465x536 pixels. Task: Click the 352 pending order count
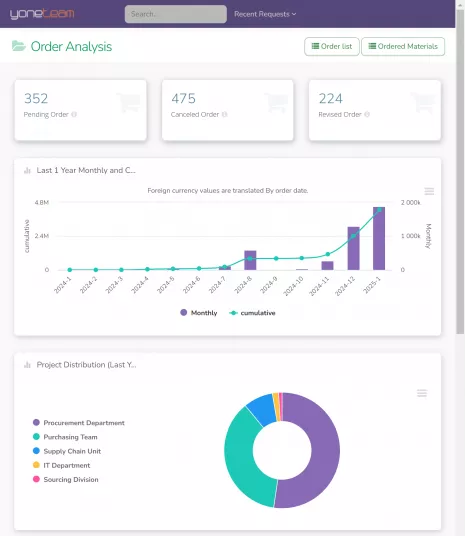[36, 98]
